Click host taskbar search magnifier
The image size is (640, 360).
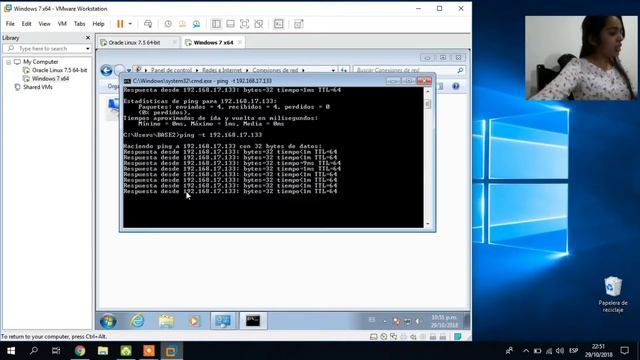click(x=34, y=351)
